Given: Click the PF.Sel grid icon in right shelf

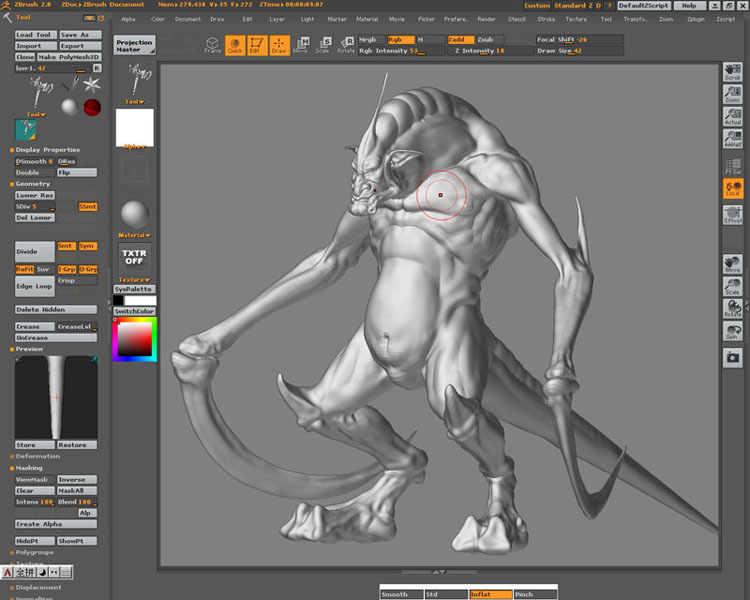Looking at the screenshot, I should [x=732, y=166].
